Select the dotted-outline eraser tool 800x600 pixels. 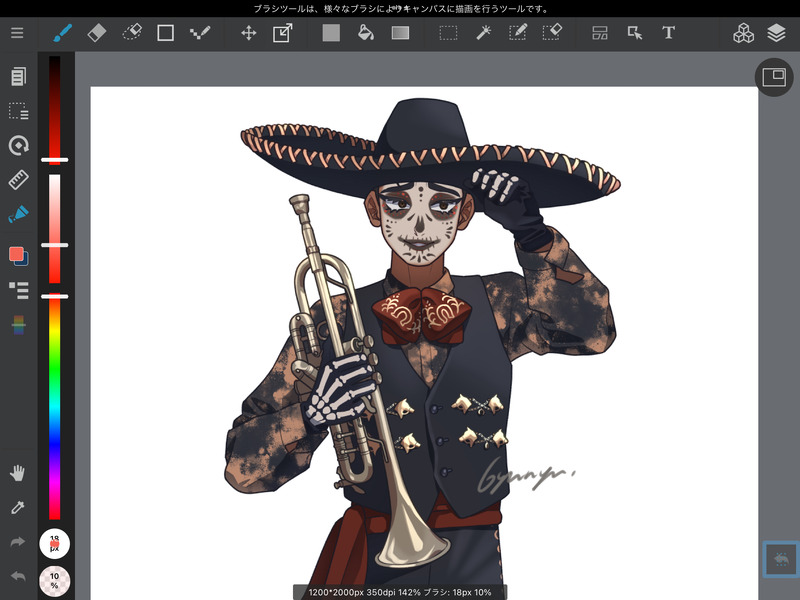(x=132, y=33)
